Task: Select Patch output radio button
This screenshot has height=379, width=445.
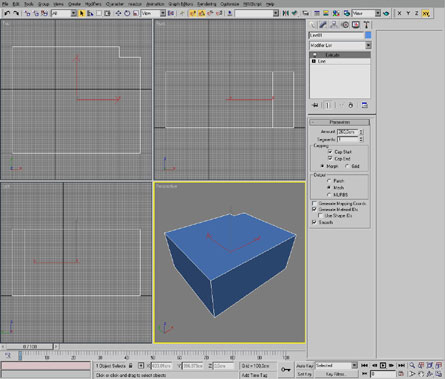Action: click(x=329, y=181)
